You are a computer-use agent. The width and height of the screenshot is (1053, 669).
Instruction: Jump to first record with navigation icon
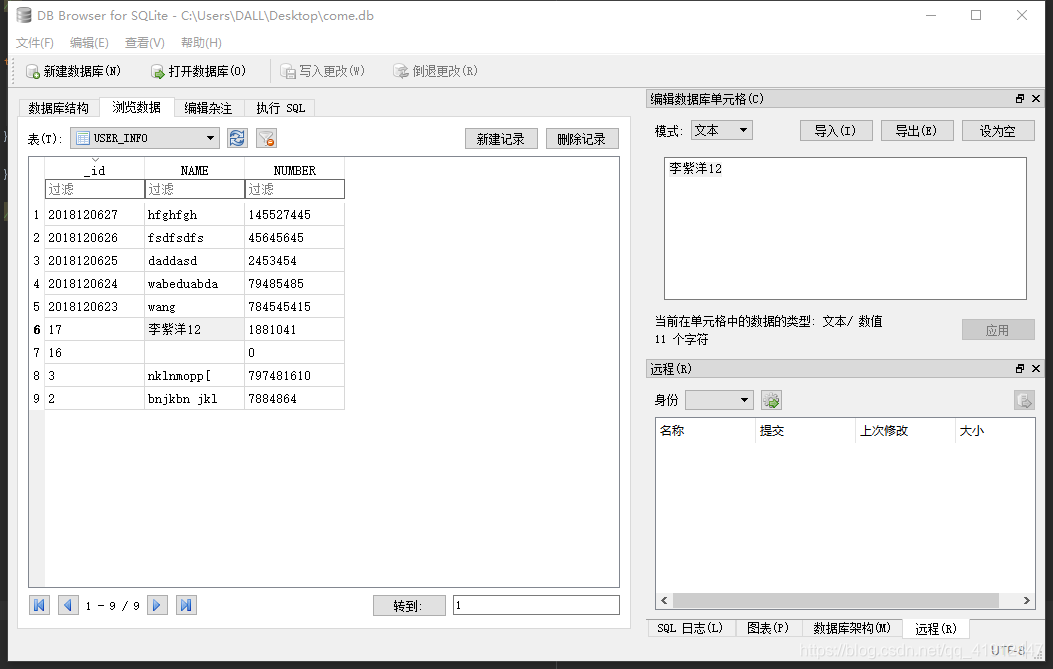(38, 604)
